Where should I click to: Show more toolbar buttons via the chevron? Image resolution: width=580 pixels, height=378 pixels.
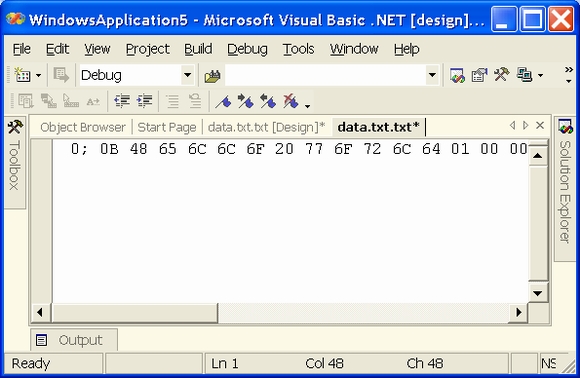[569, 75]
